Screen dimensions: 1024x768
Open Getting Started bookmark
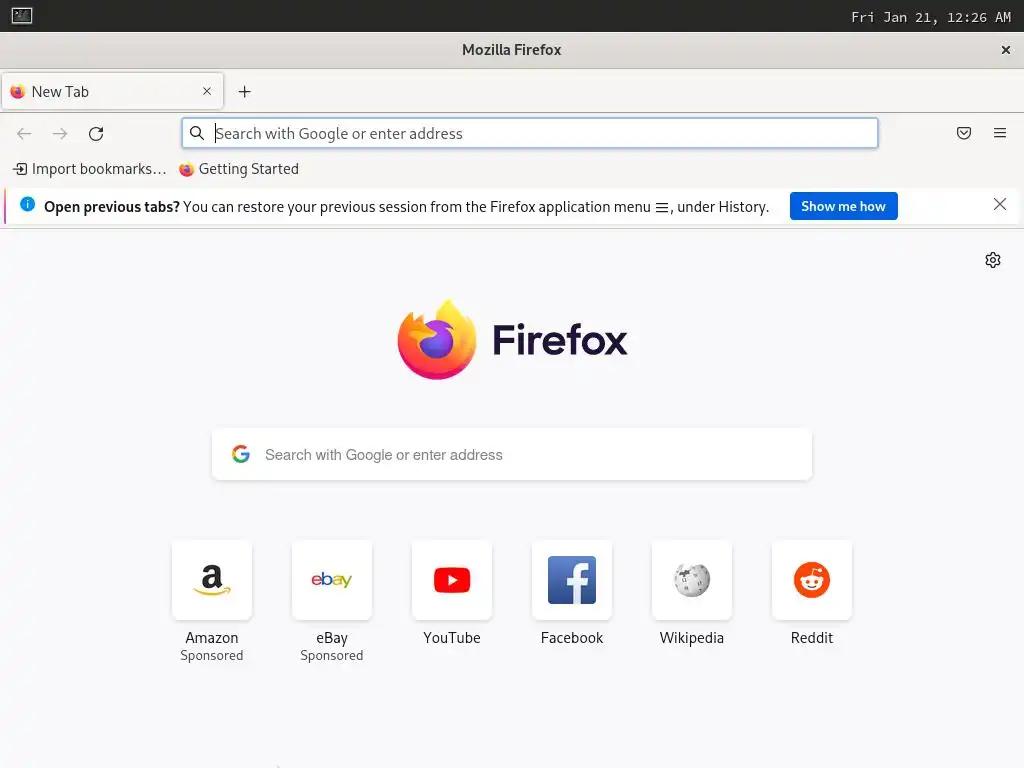click(239, 169)
